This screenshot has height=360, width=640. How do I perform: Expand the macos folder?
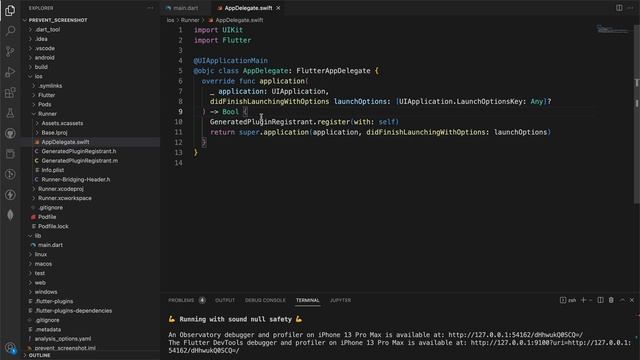point(43,264)
